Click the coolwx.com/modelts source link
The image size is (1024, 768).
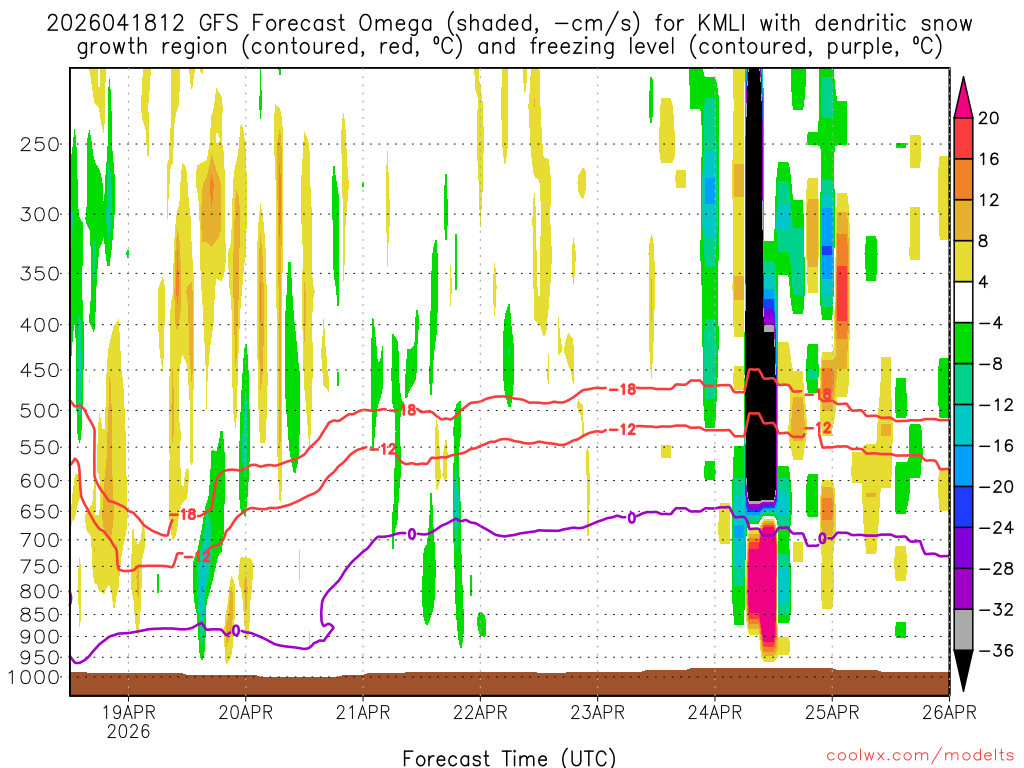(920, 756)
